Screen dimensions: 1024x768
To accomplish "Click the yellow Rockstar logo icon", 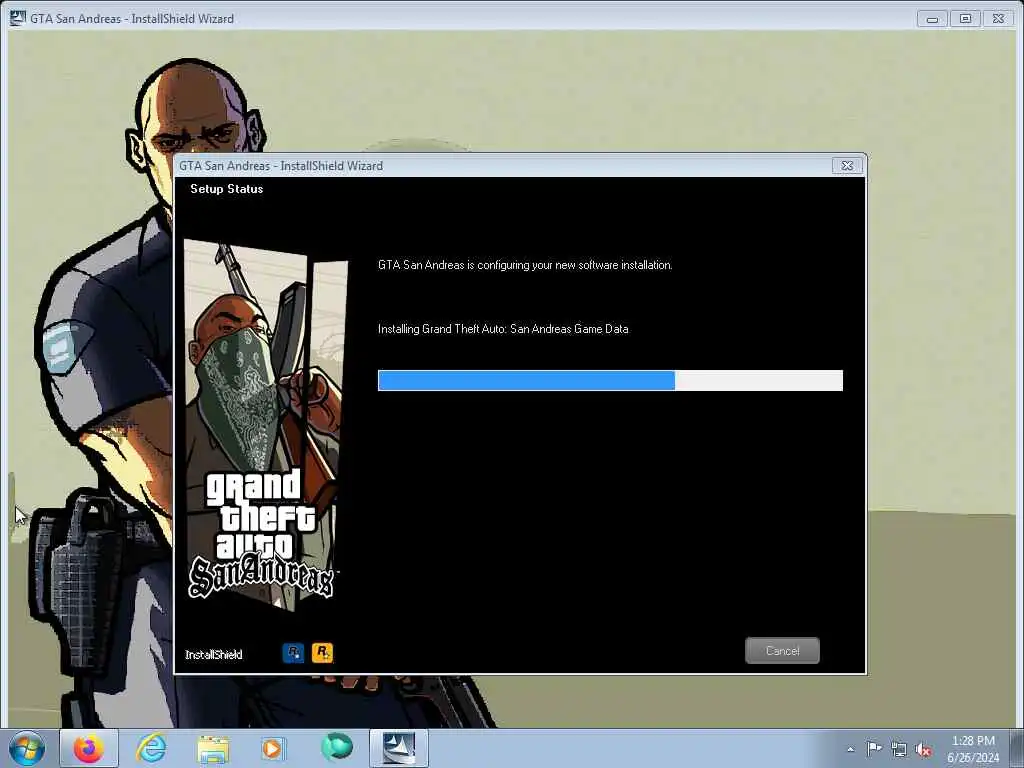I will (322, 652).
